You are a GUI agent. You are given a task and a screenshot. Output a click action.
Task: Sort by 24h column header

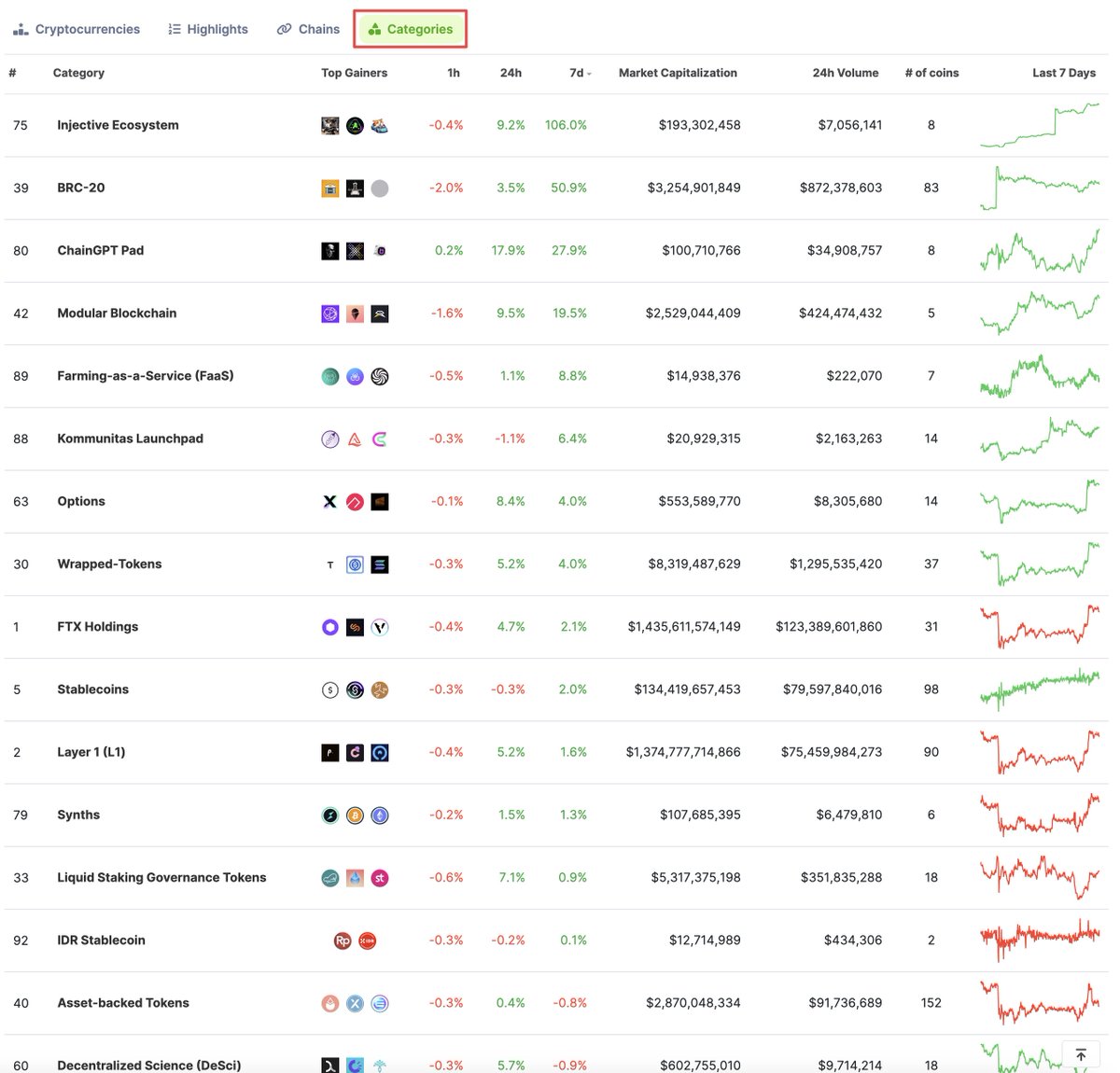click(511, 73)
